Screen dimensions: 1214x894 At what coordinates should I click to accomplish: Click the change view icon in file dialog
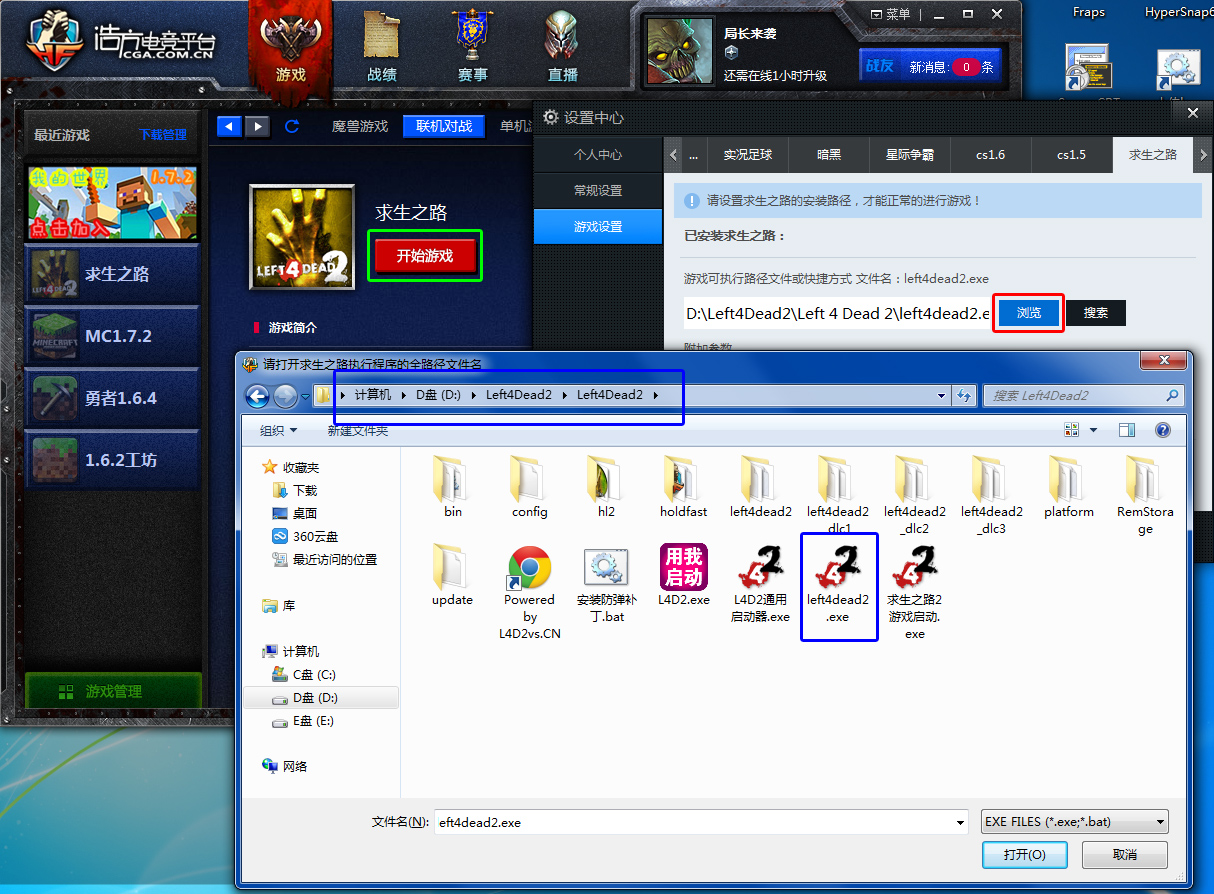pos(1072,430)
